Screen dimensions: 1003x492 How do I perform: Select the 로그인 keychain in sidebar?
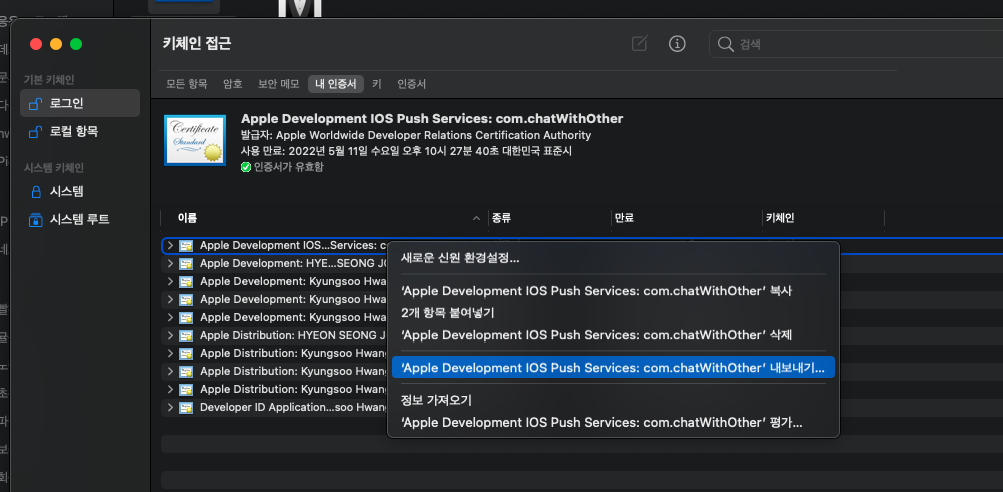point(80,103)
